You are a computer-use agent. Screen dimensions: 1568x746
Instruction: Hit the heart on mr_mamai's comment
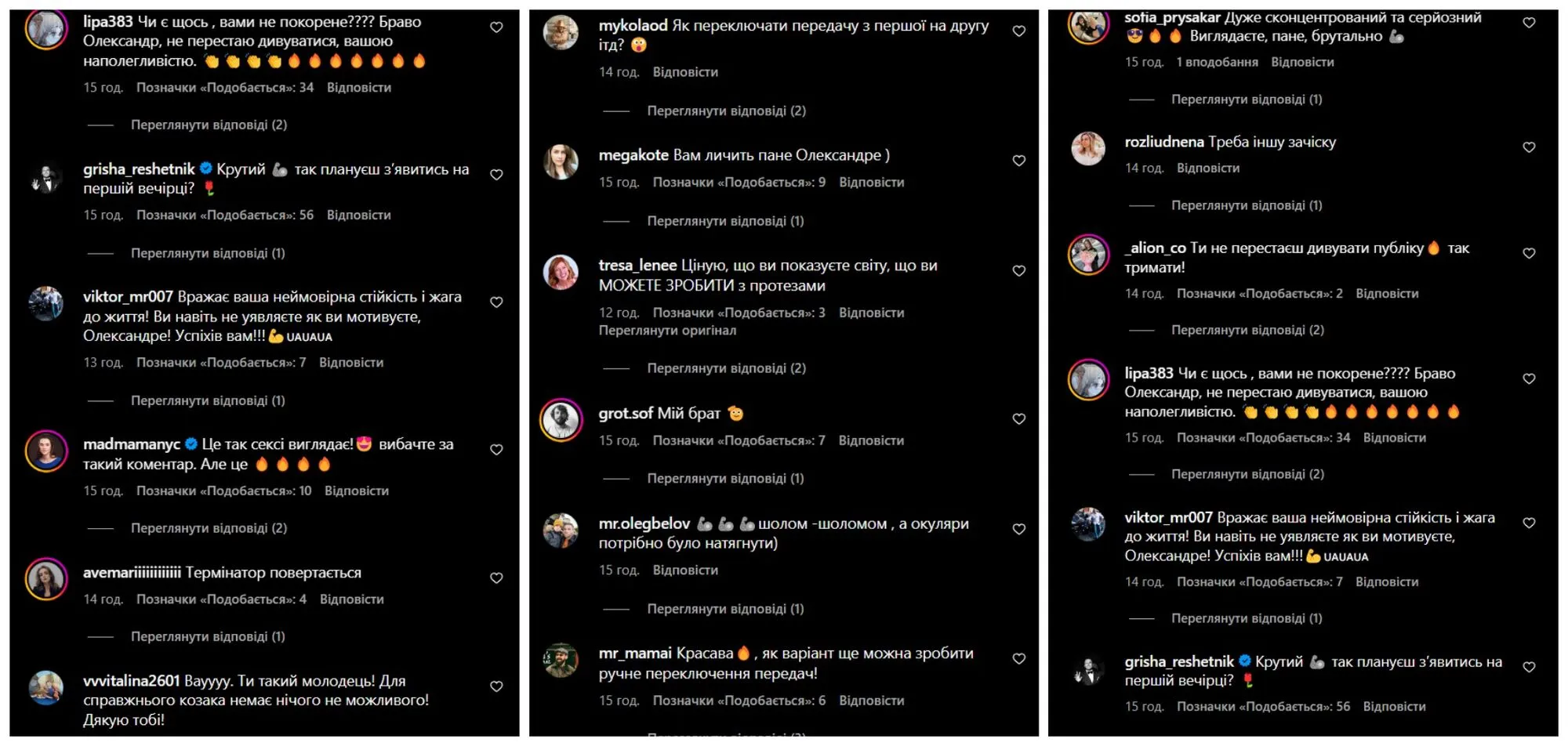tap(1018, 659)
